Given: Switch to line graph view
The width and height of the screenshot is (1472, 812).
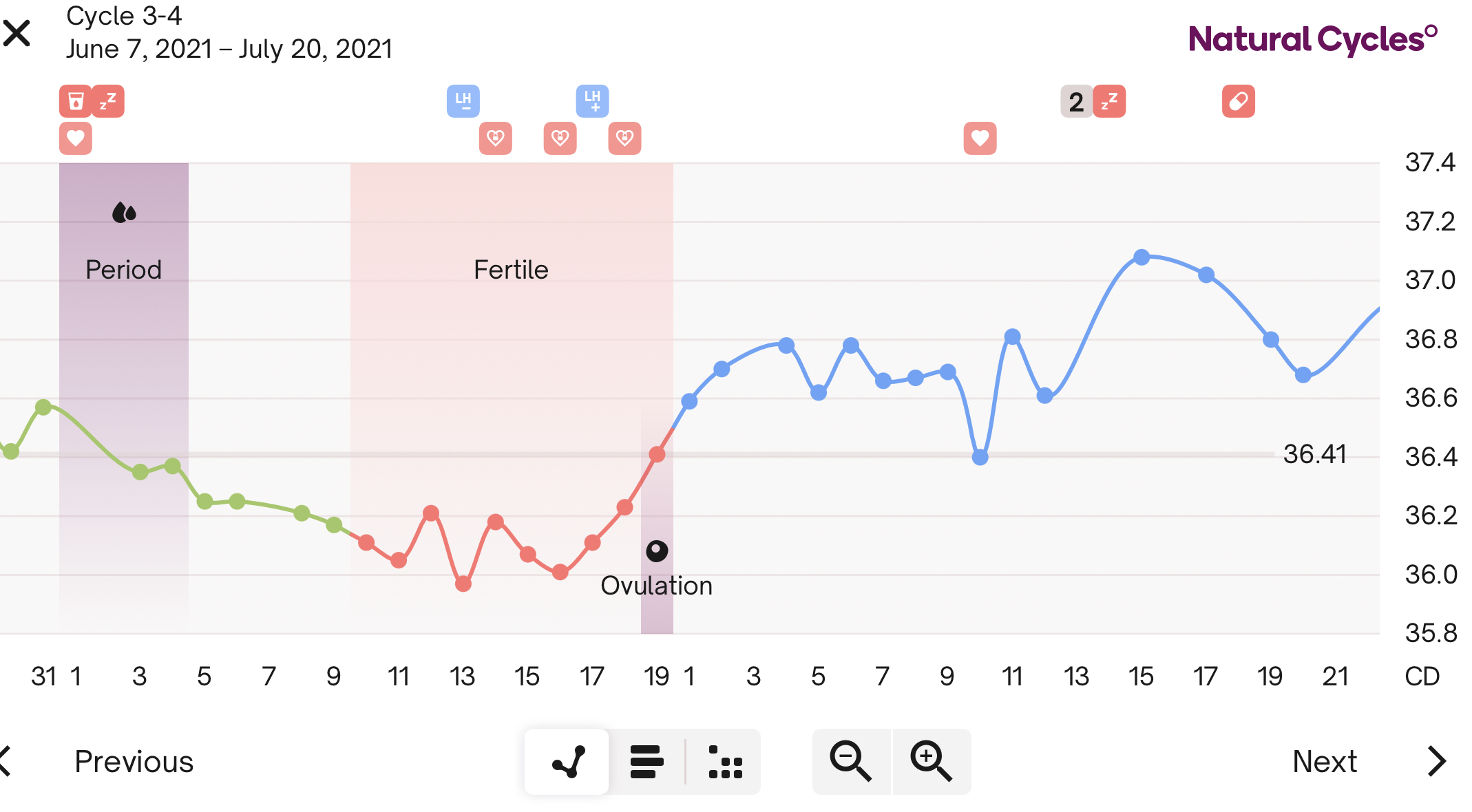Looking at the screenshot, I should 567,762.
